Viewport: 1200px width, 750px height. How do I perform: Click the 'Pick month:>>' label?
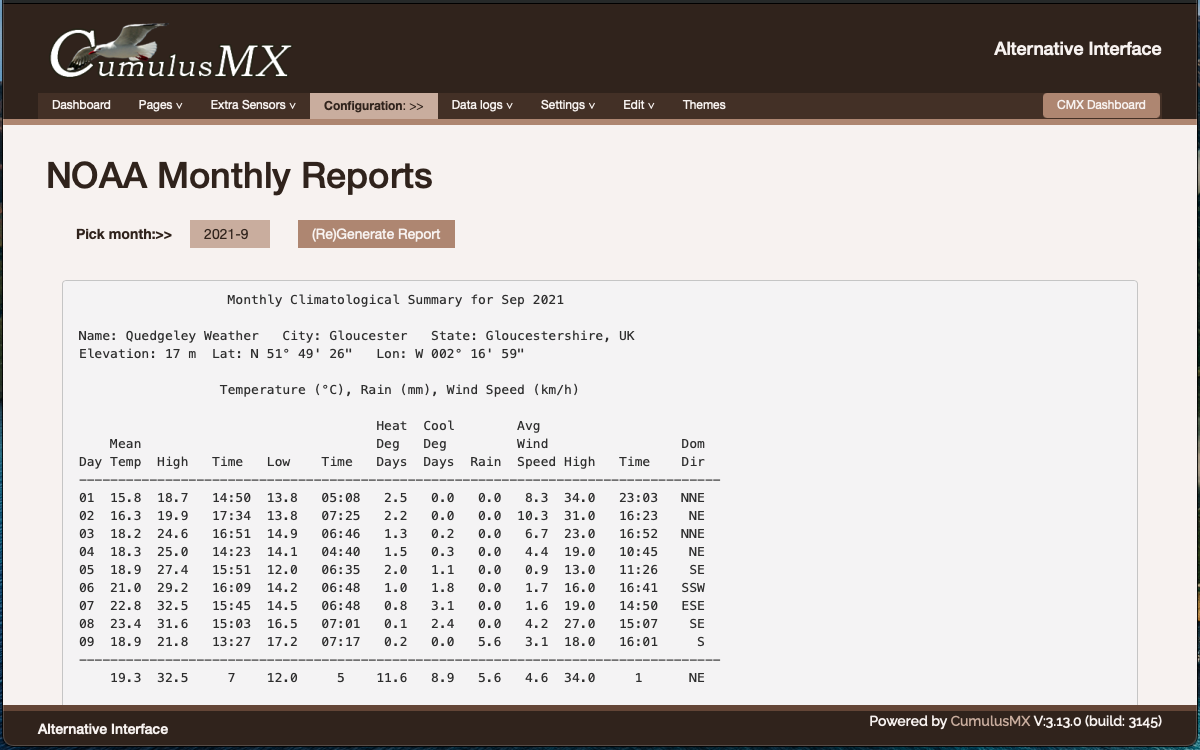[124, 234]
